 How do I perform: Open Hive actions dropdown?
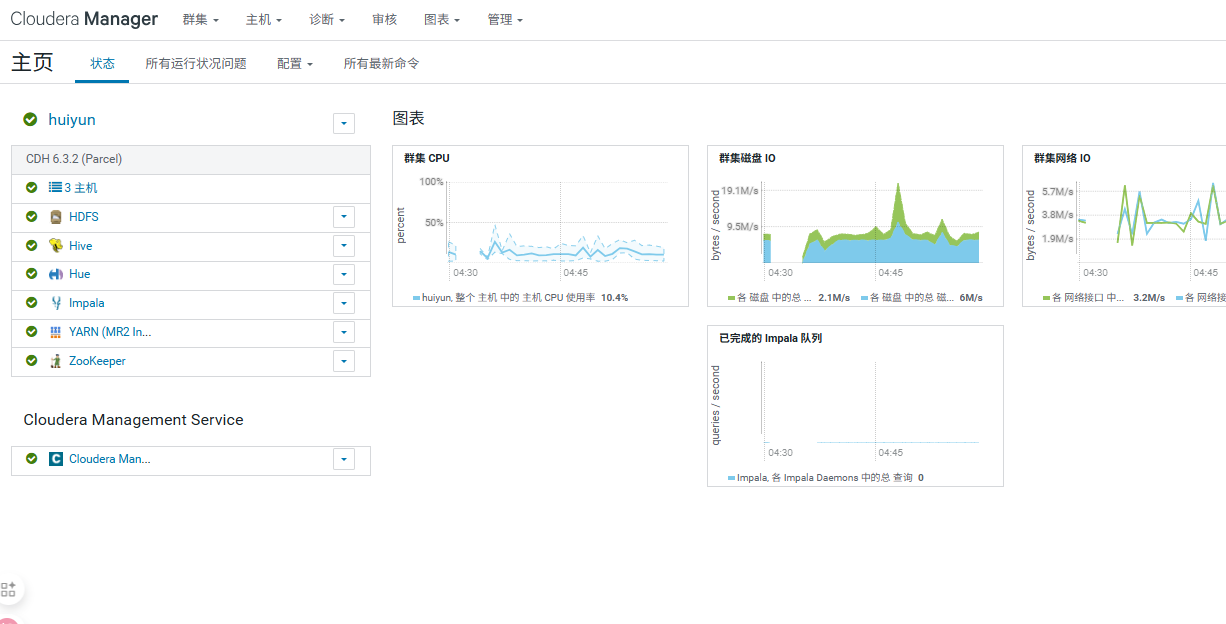click(344, 245)
